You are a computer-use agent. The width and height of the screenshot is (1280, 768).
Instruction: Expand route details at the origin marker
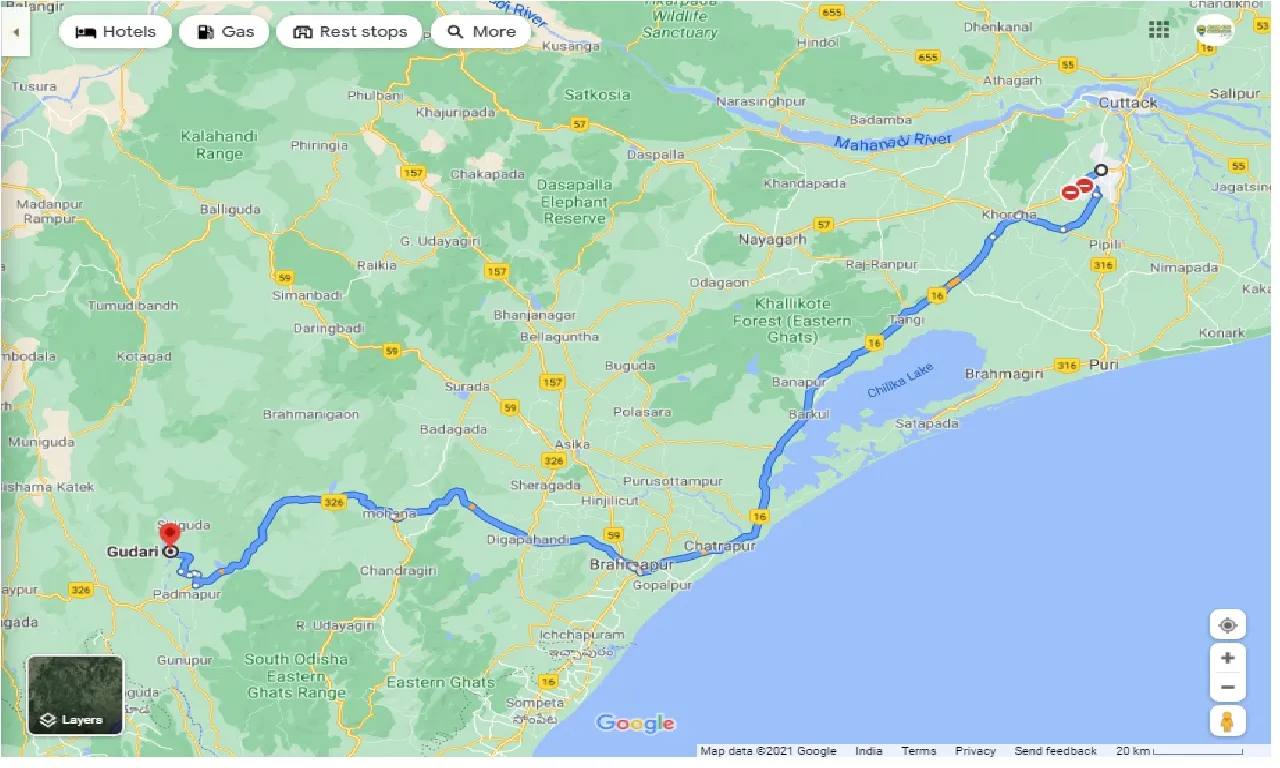pos(1100,171)
